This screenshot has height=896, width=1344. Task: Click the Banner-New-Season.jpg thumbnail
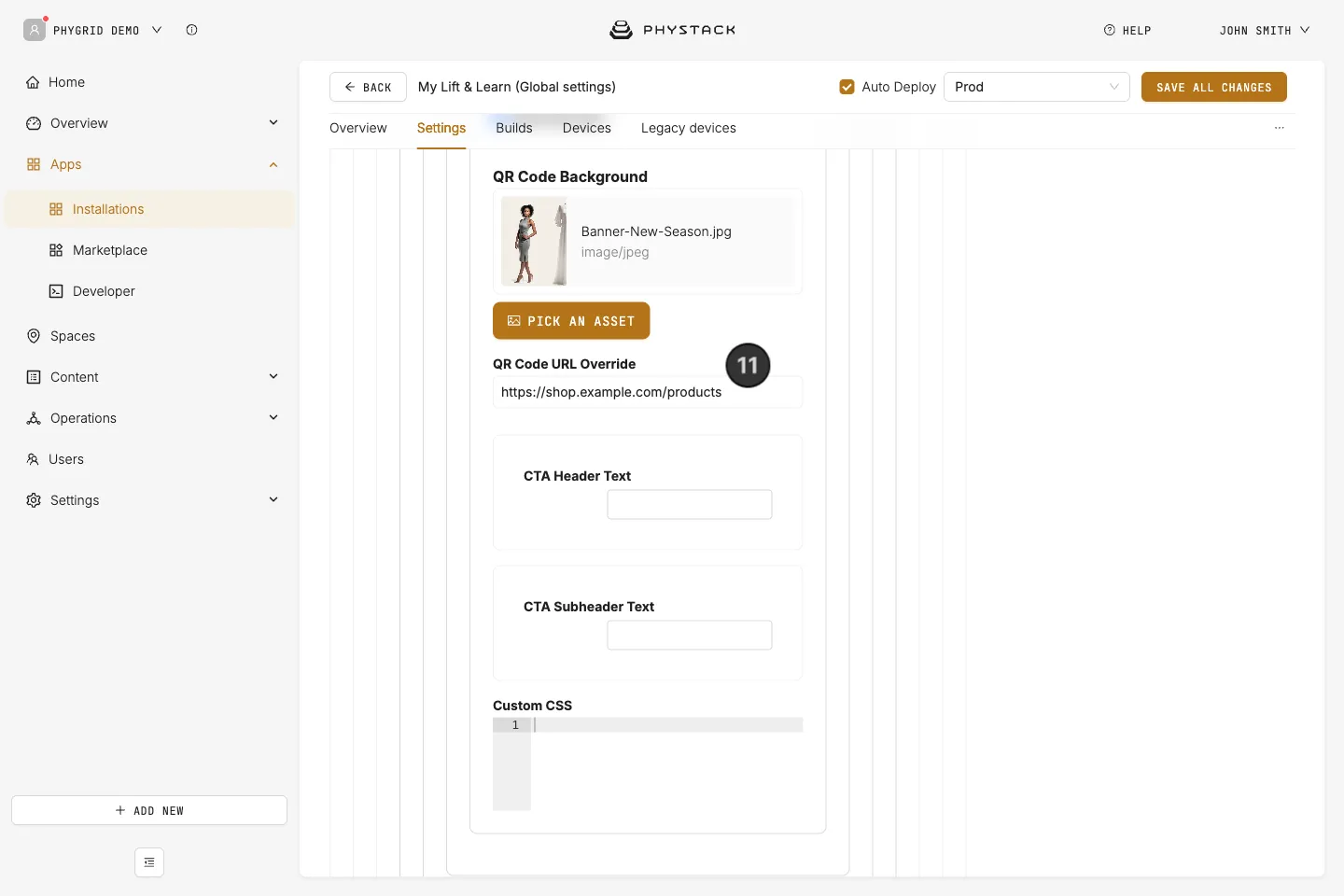pyautogui.click(x=534, y=241)
